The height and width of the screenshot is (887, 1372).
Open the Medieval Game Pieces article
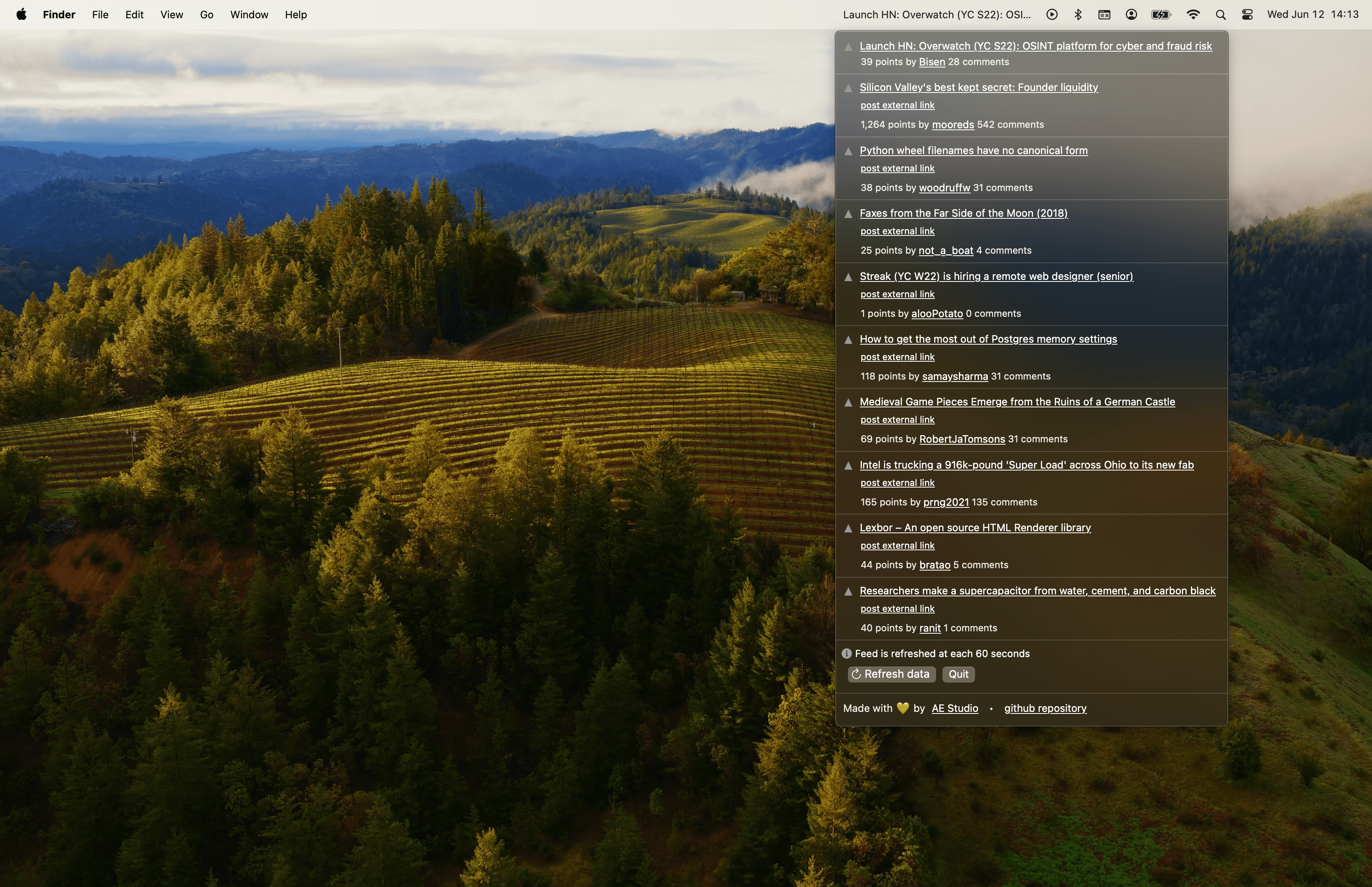[x=1017, y=401]
